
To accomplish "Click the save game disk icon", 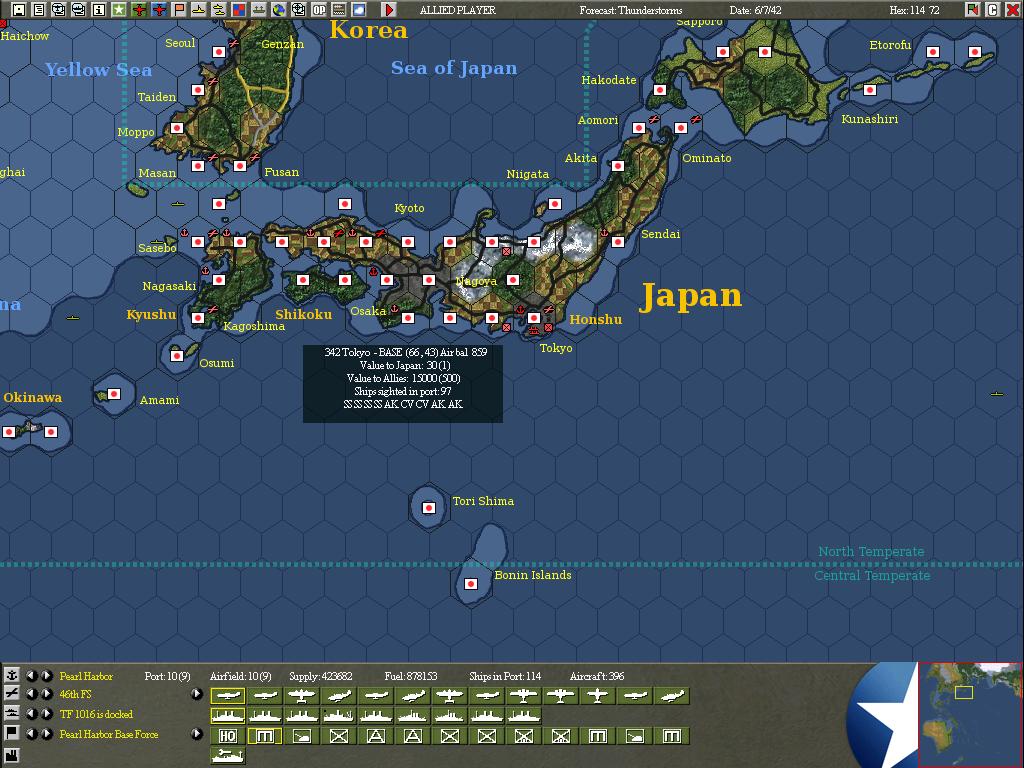I will coord(19,10).
